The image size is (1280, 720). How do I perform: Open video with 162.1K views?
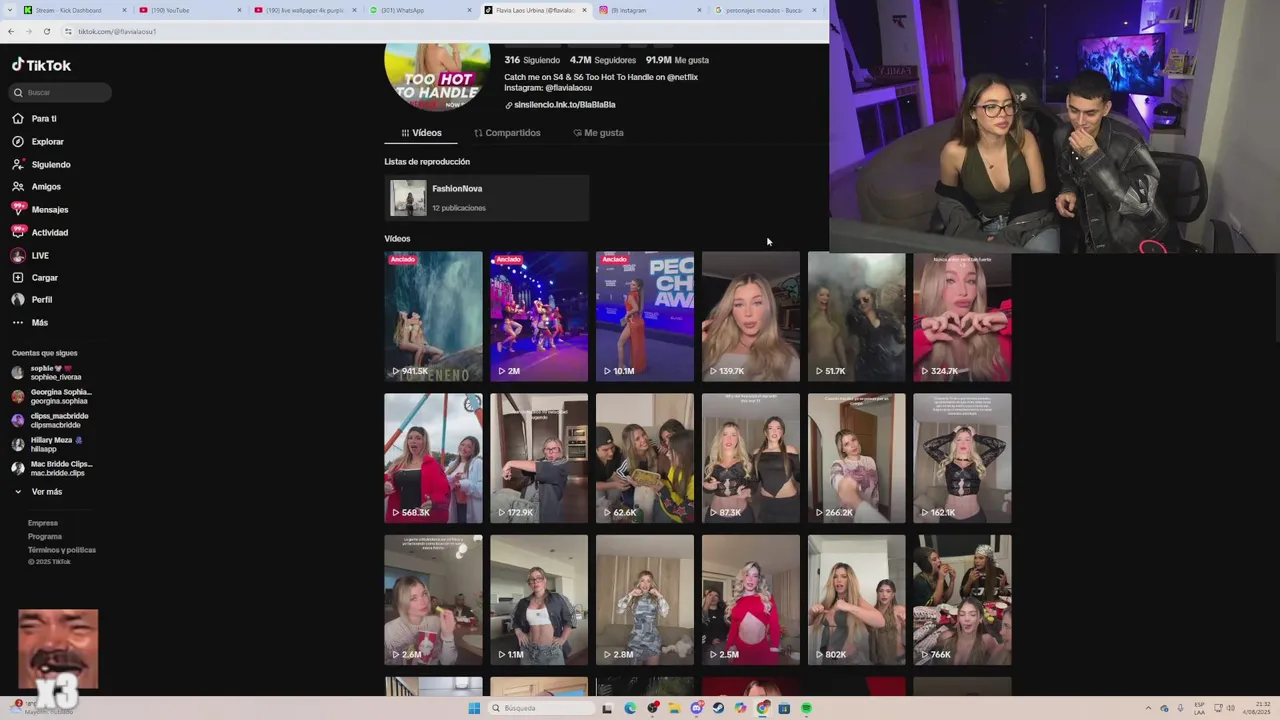click(x=963, y=458)
